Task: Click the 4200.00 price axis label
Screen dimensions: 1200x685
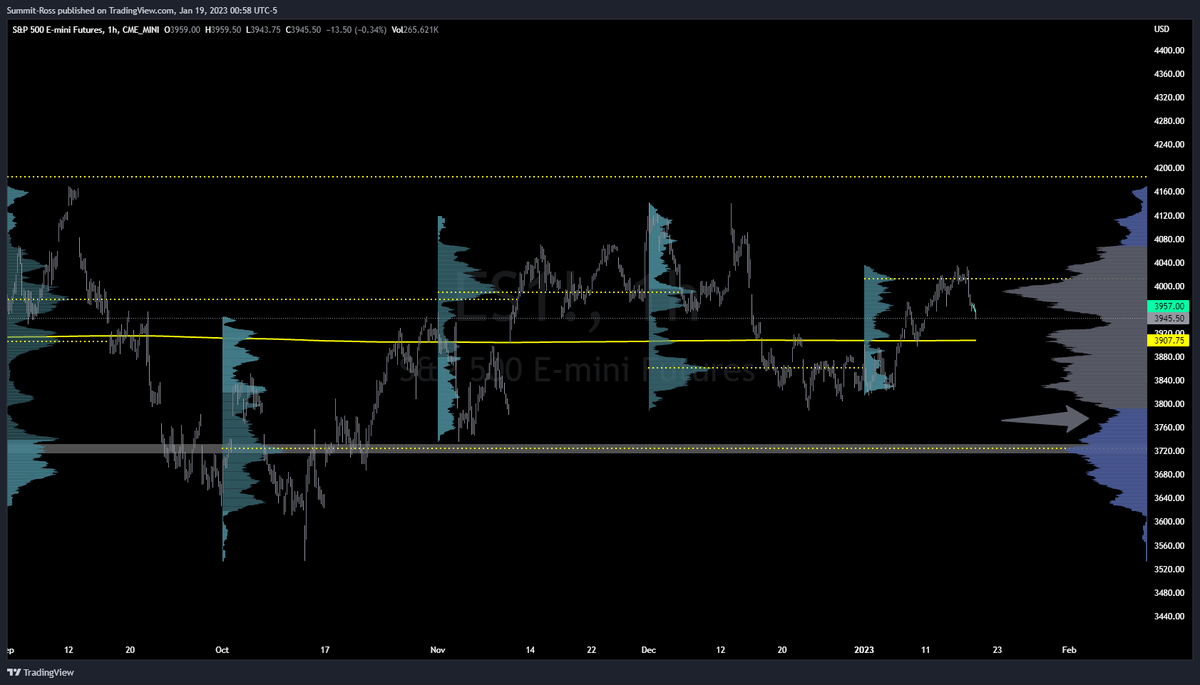Action: [1168, 169]
